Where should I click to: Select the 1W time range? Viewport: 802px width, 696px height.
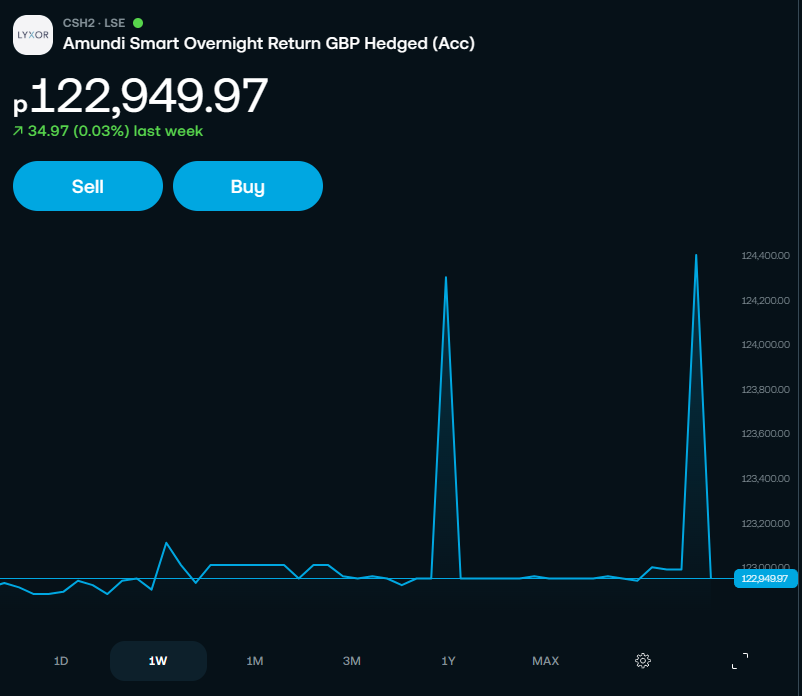point(158,661)
